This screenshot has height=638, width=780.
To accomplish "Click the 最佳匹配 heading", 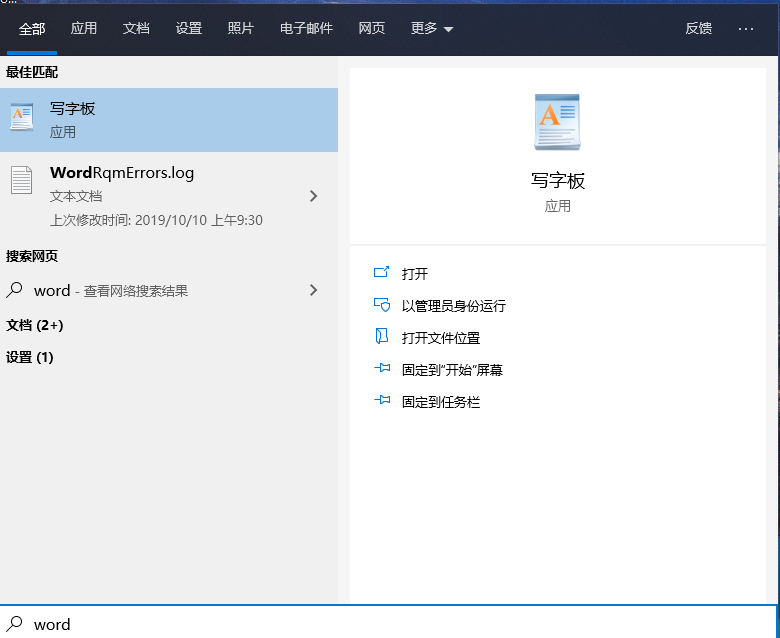I will click(32, 72).
